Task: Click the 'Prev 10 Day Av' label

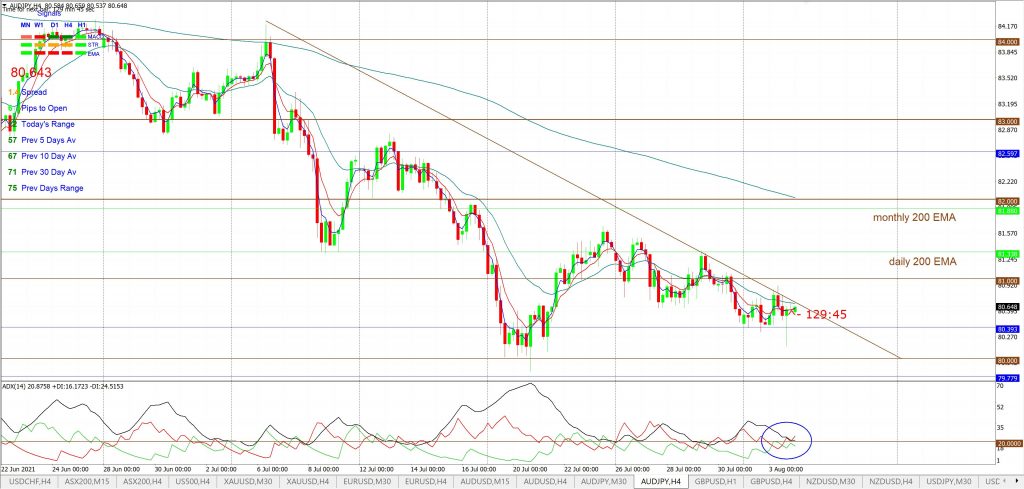Action: tap(49, 156)
